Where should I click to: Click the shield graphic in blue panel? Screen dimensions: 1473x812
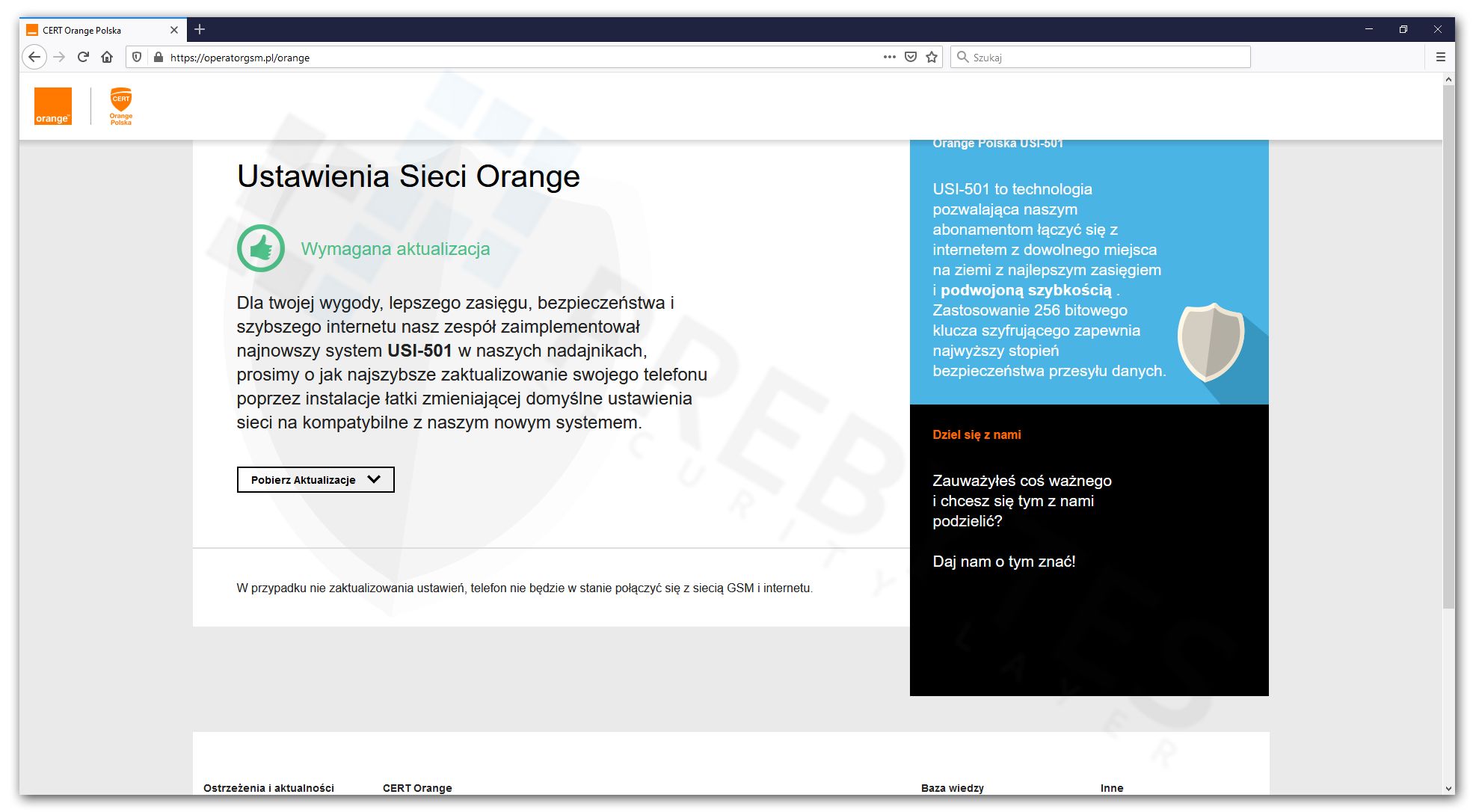(x=1211, y=342)
